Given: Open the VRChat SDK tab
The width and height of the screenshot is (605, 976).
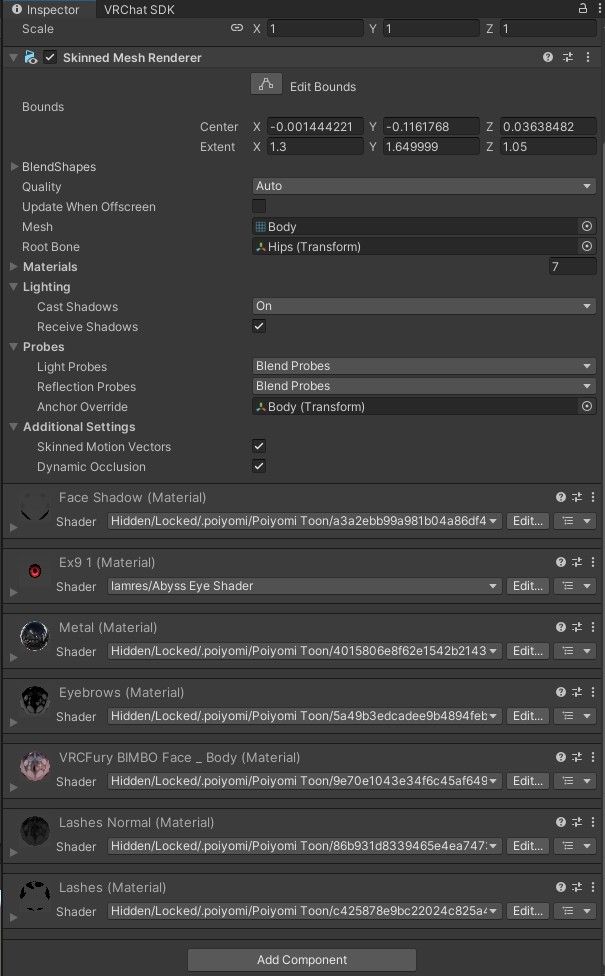Looking at the screenshot, I should click(139, 9).
